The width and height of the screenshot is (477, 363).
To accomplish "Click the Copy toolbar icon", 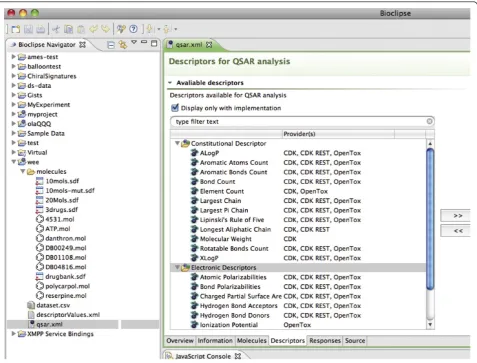I will click(68, 29).
